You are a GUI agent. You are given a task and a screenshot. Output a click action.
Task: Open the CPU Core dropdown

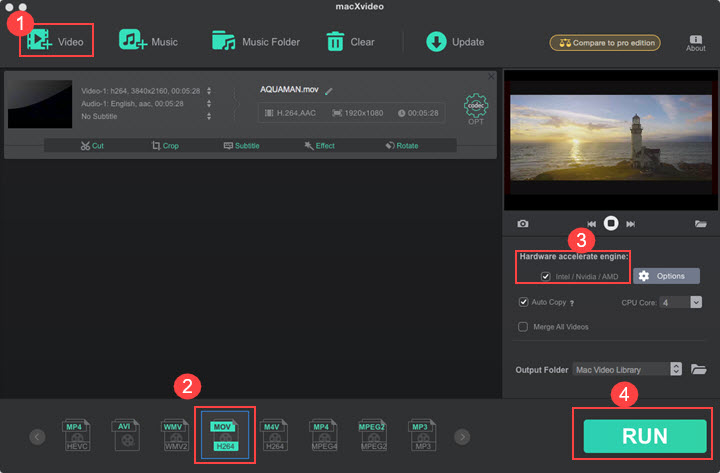click(680, 301)
